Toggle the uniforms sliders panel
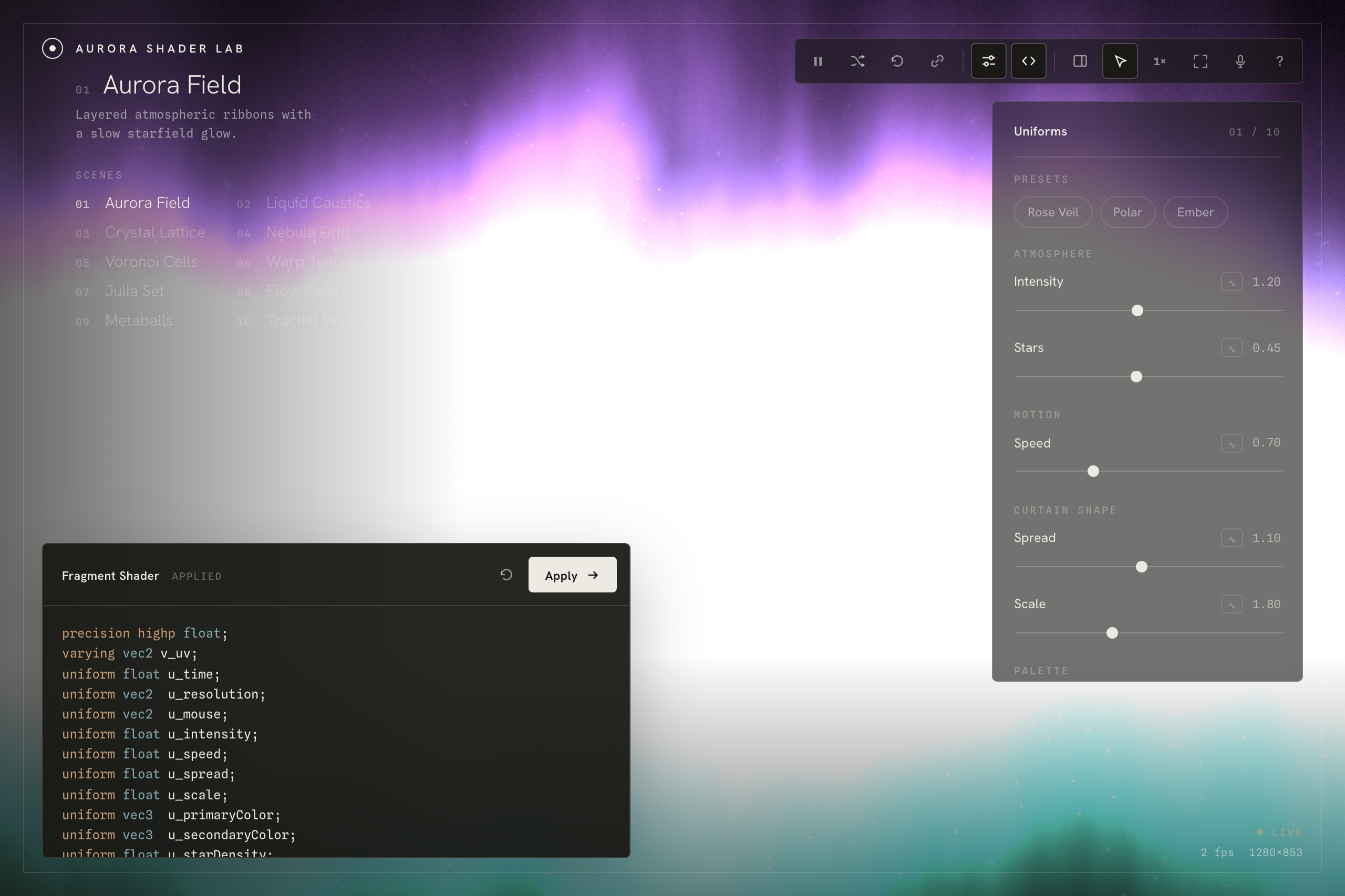The height and width of the screenshot is (896, 1345). point(988,61)
